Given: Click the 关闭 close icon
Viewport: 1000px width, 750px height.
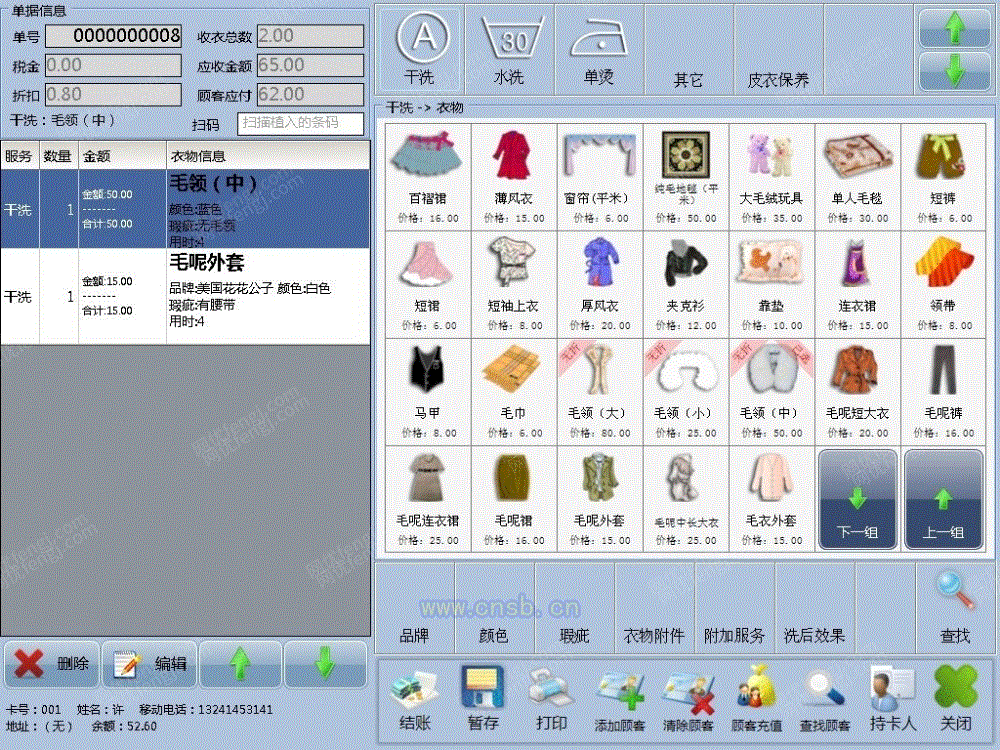Looking at the screenshot, I should point(956,700).
